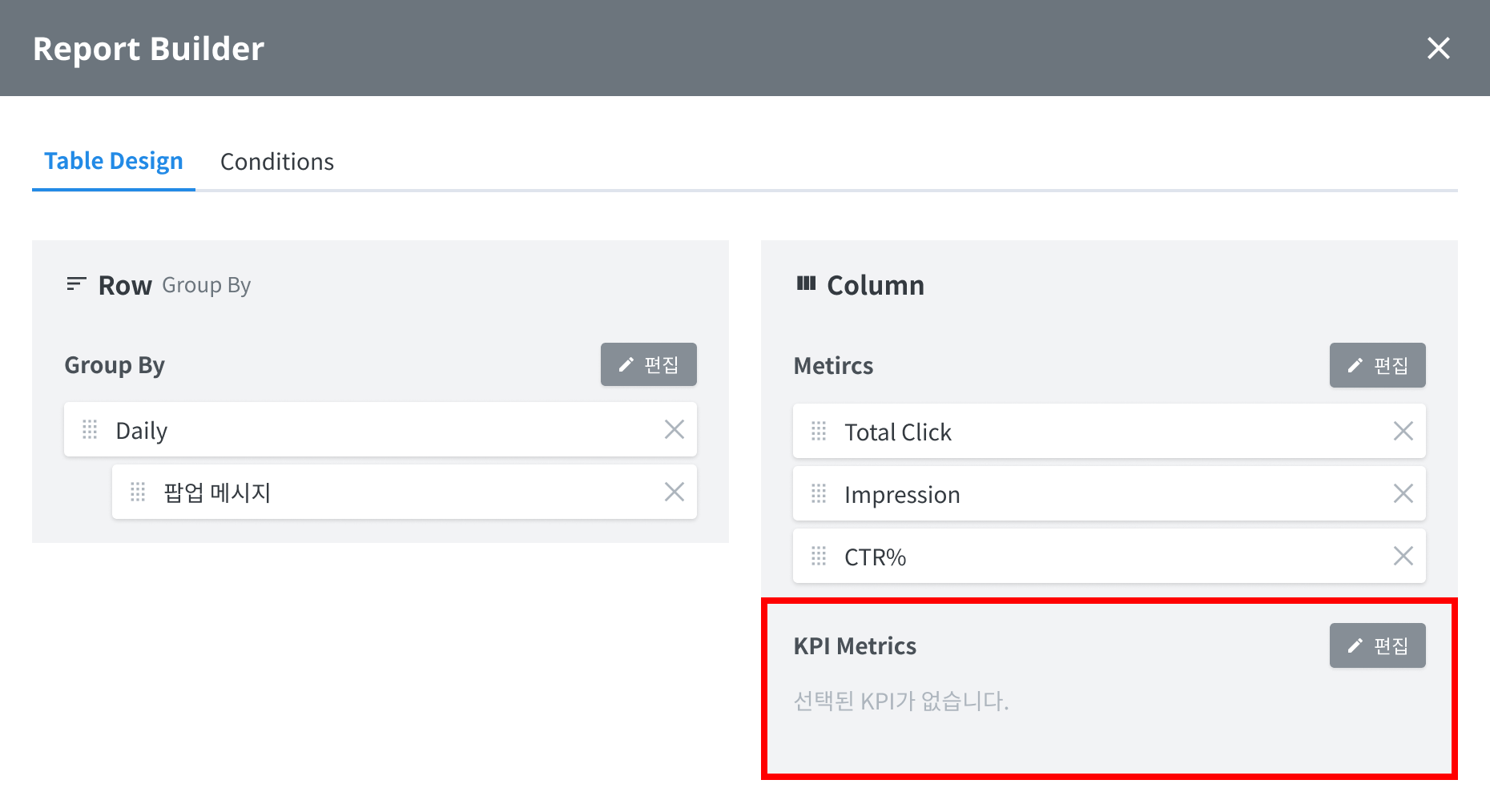This screenshot has height=812, width=1490.
Task: Select the Table Design tab
Action: (114, 162)
